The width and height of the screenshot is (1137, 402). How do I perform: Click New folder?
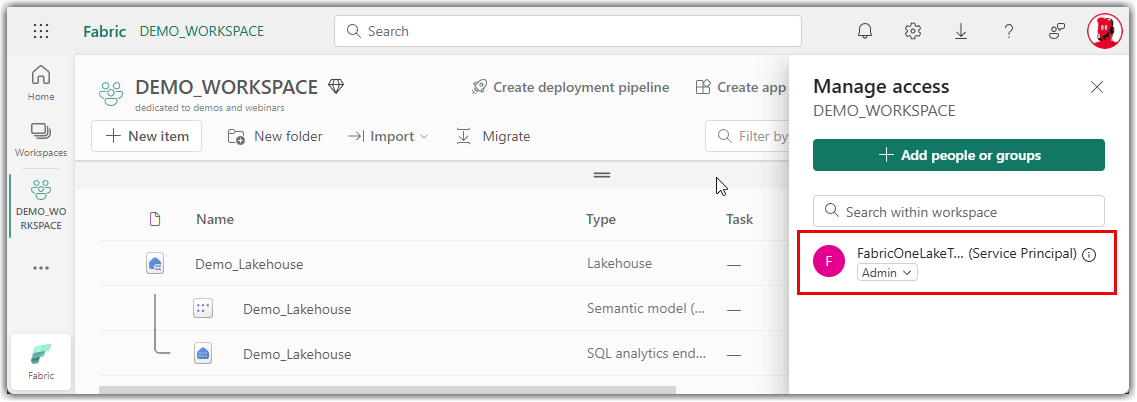[x=275, y=136]
